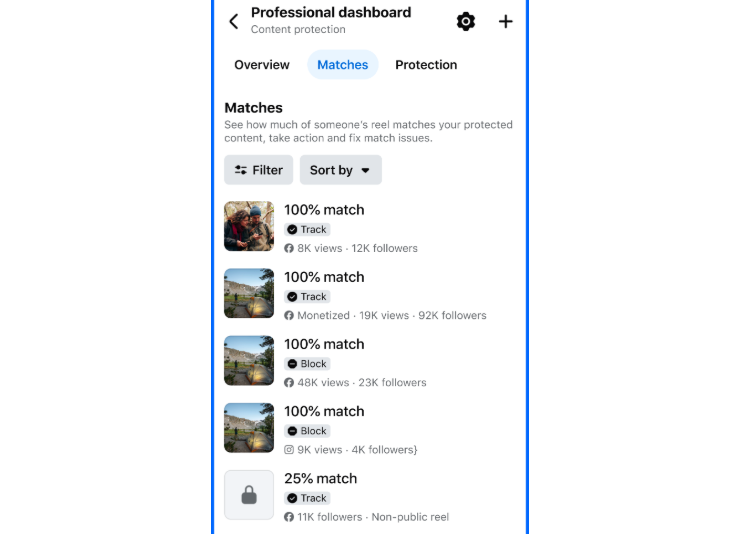Open settings via the gear icon
This screenshot has height=534, width=751.
(x=465, y=21)
